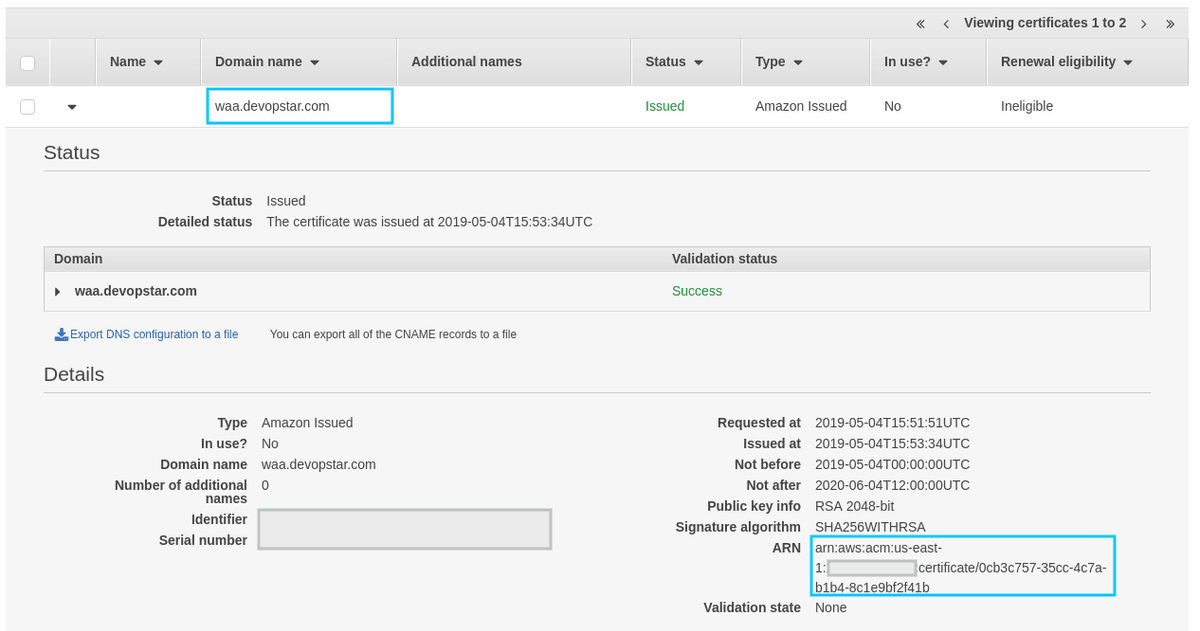Select all certificates with header checkbox
Screen dimensions: 1200x631
[28, 63]
